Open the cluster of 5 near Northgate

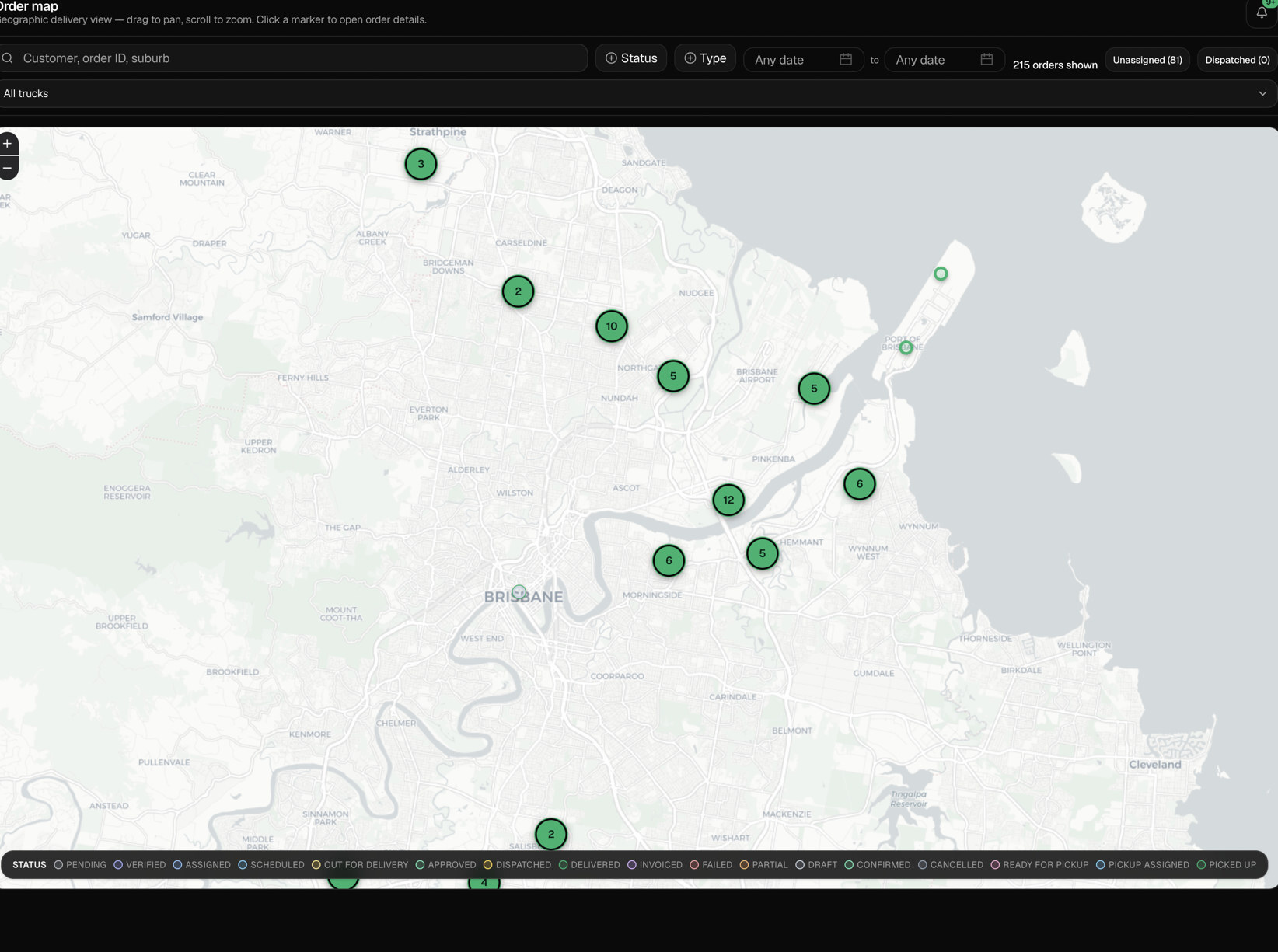[x=673, y=376]
